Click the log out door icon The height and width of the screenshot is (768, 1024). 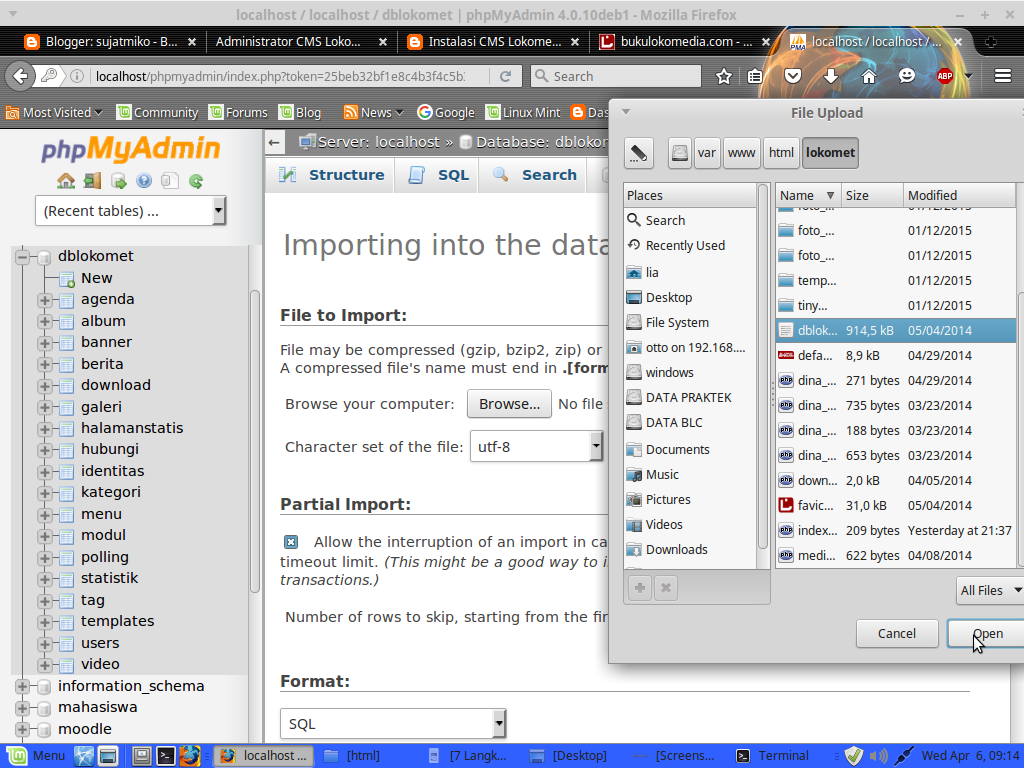(92, 181)
